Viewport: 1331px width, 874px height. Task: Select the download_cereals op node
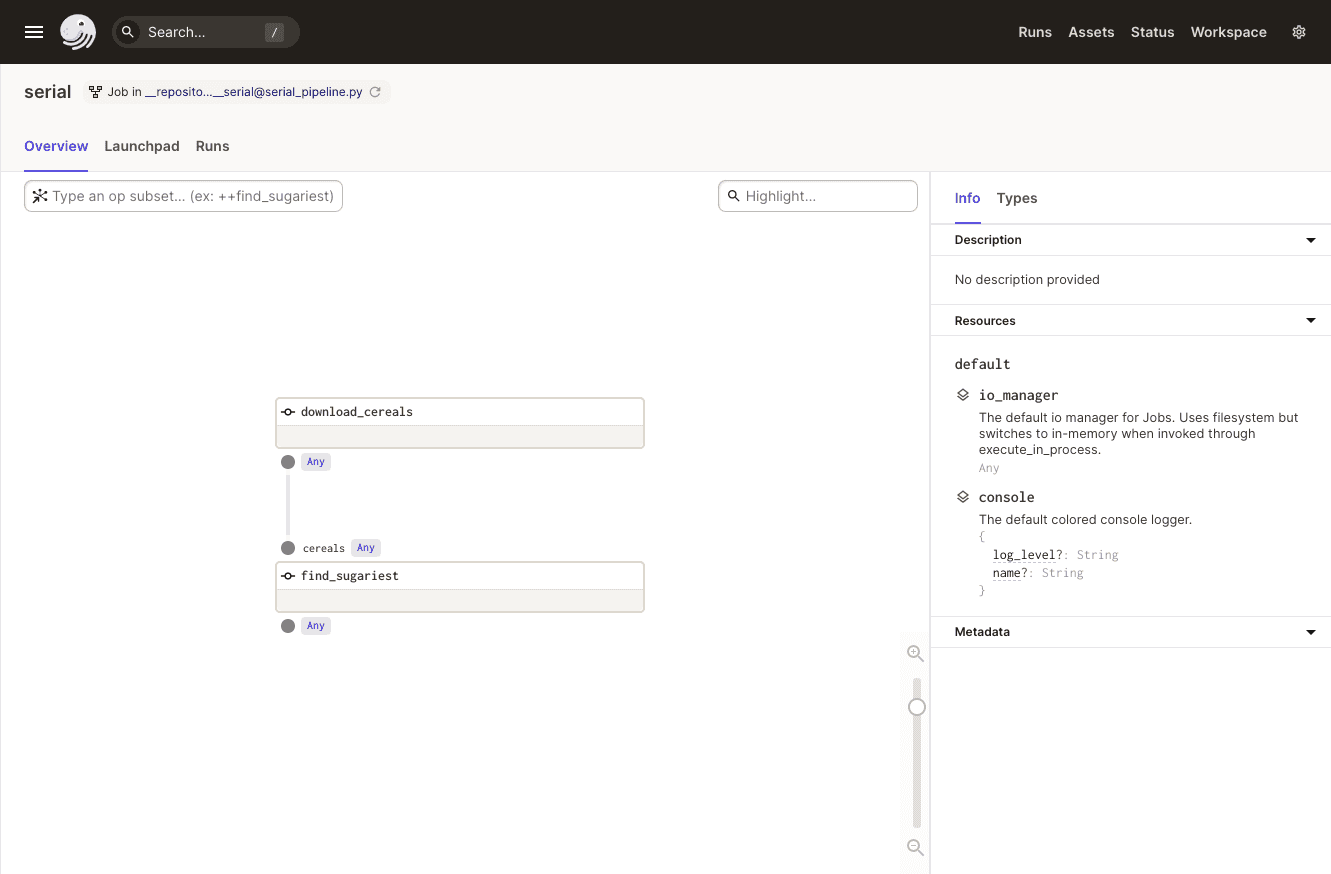(x=459, y=412)
